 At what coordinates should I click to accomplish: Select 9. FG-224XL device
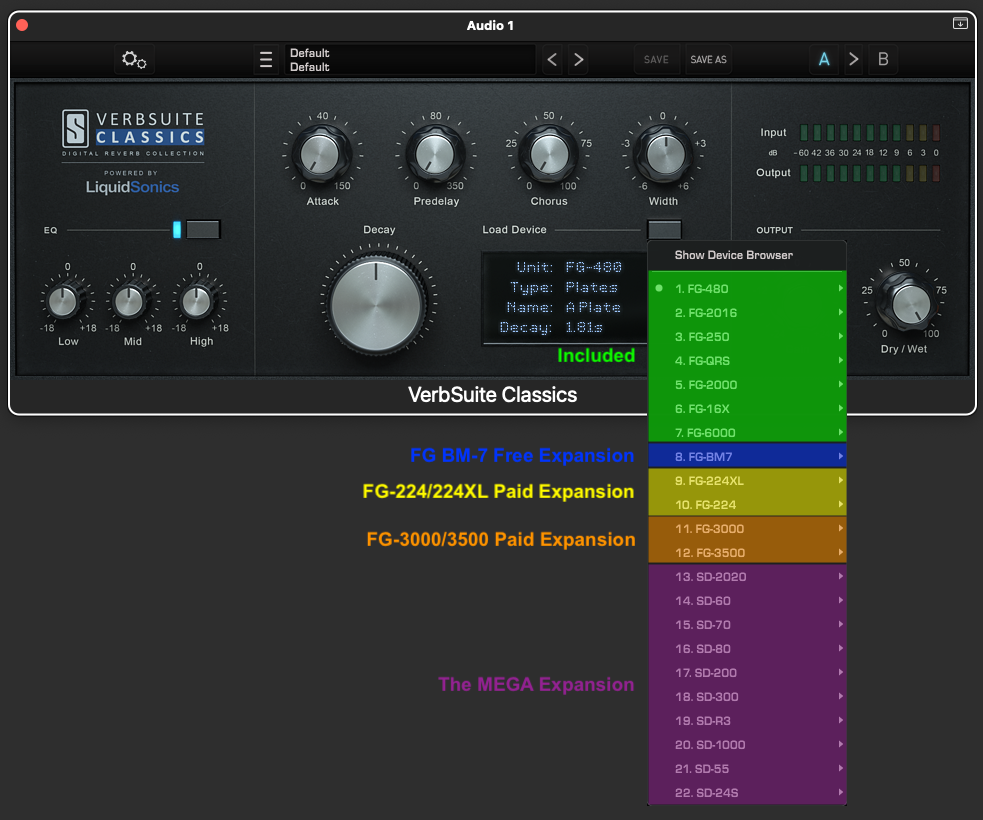[x=747, y=481]
